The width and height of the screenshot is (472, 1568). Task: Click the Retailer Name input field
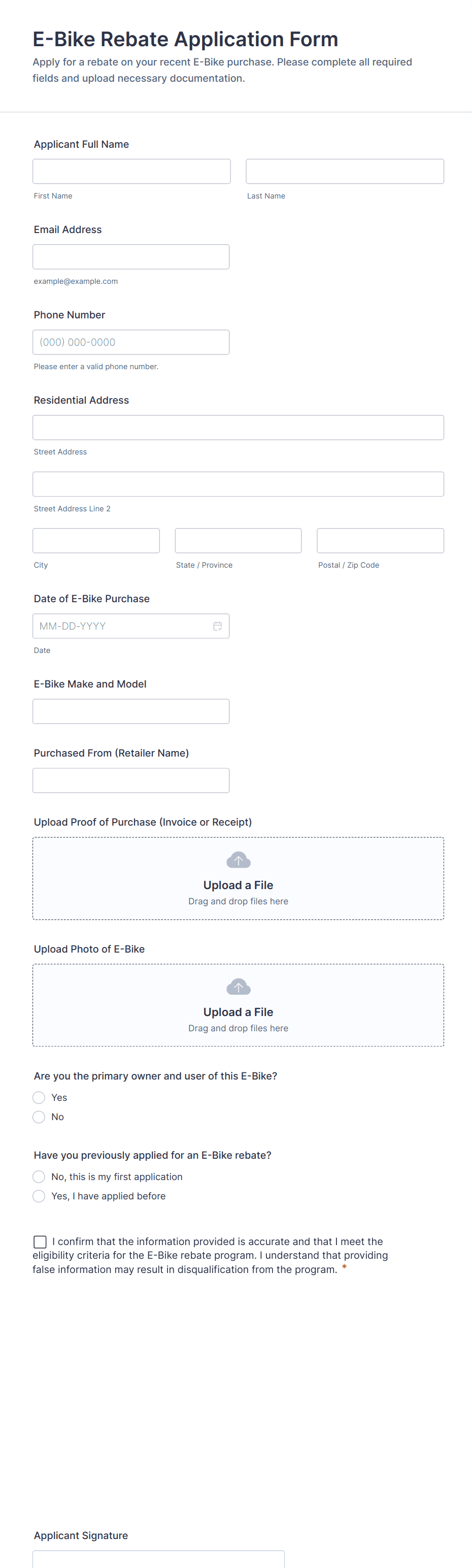coord(131,780)
